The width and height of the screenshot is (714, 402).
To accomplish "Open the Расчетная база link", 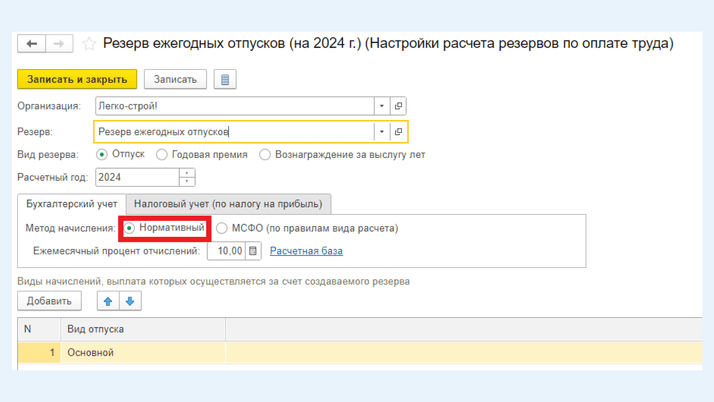I will [306, 251].
